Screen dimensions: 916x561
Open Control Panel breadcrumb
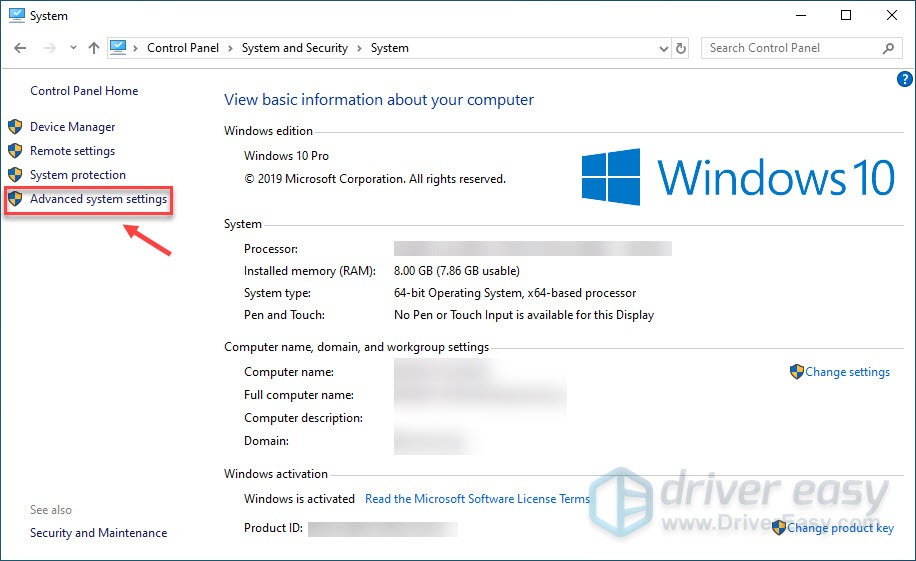tap(183, 48)
